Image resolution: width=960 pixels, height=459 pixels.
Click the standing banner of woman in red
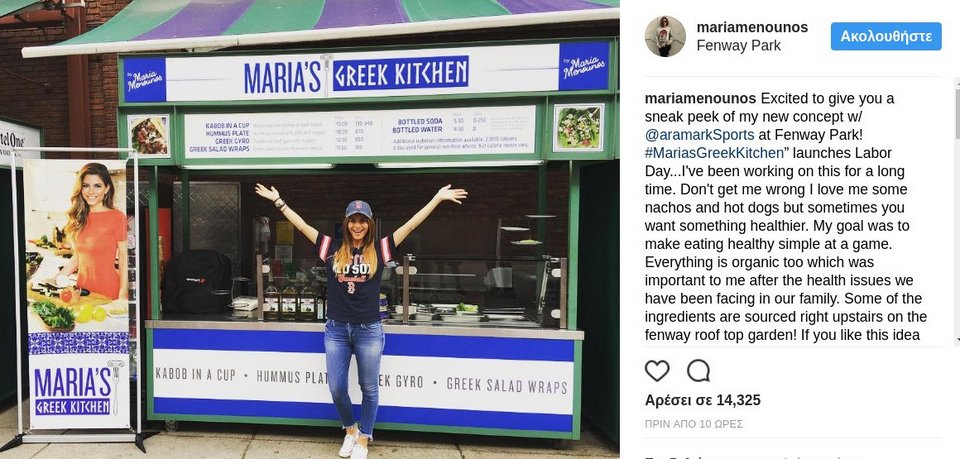pos(78,294)
